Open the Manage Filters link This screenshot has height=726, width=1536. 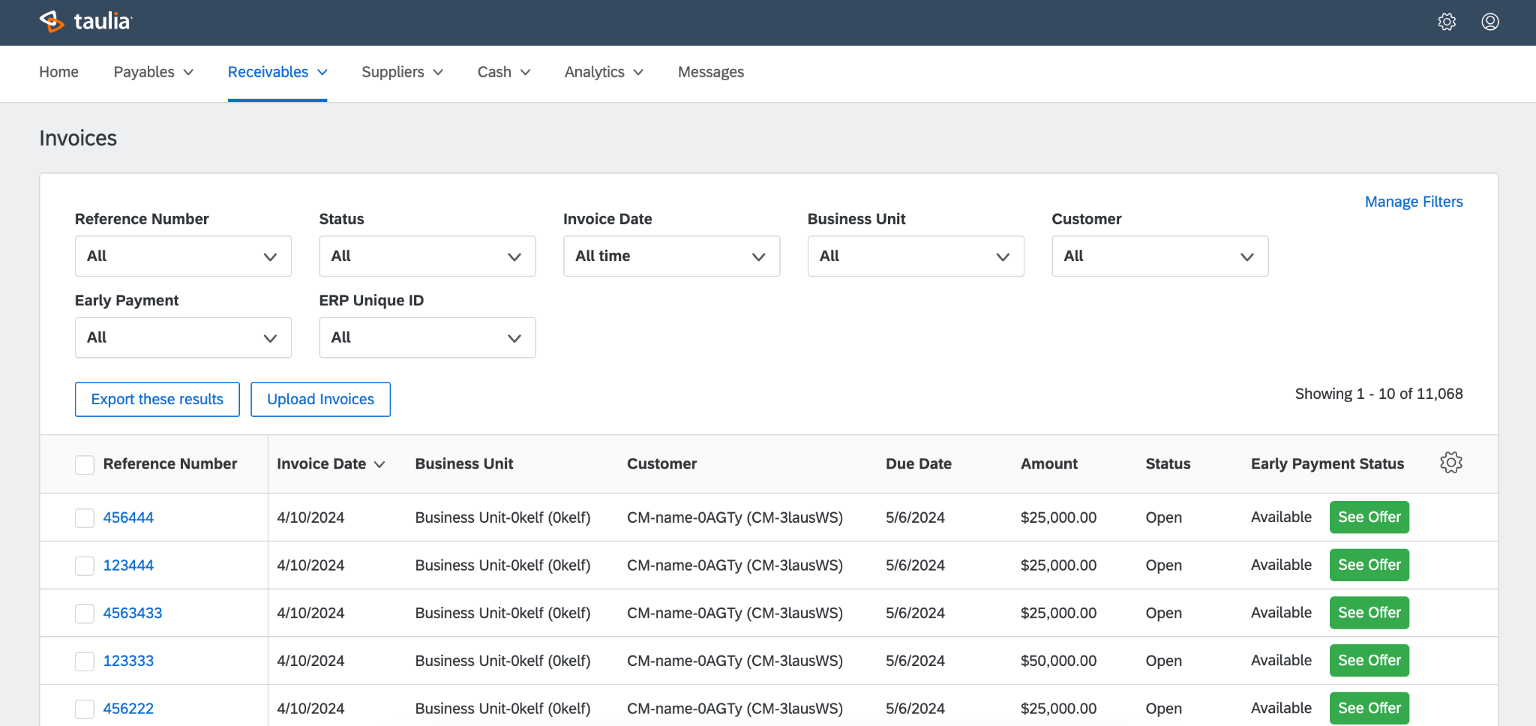coord(1414,202)
